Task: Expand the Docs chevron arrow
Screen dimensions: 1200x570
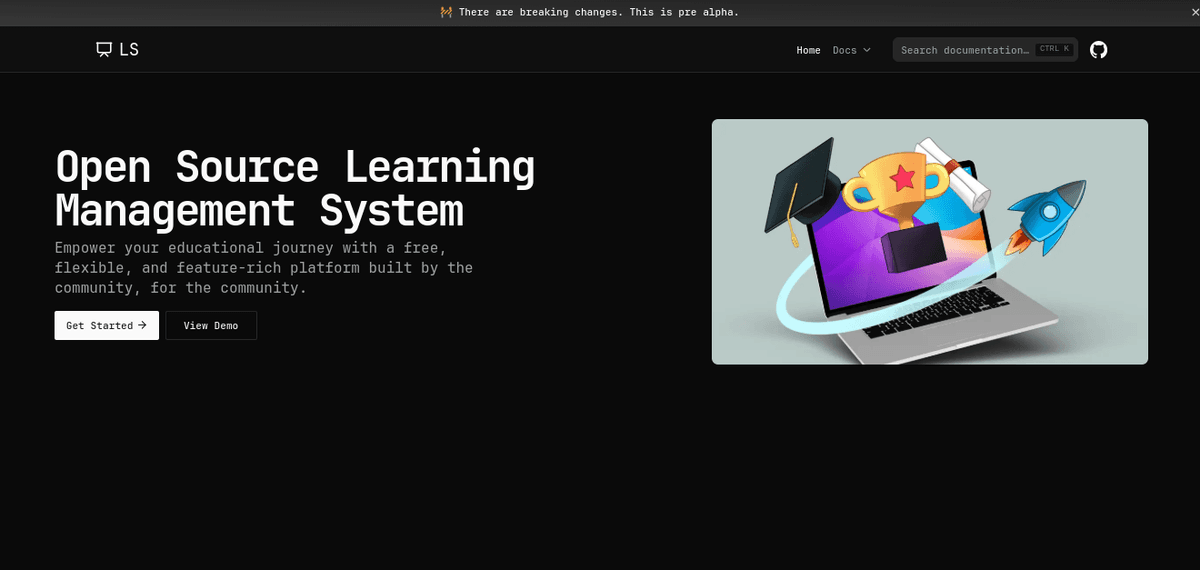Action: point(867,50)
